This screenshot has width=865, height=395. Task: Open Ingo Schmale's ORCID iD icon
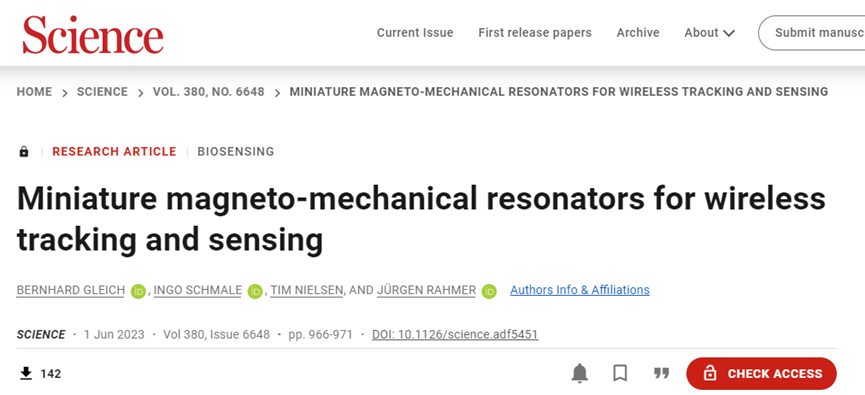coord(255,291)
